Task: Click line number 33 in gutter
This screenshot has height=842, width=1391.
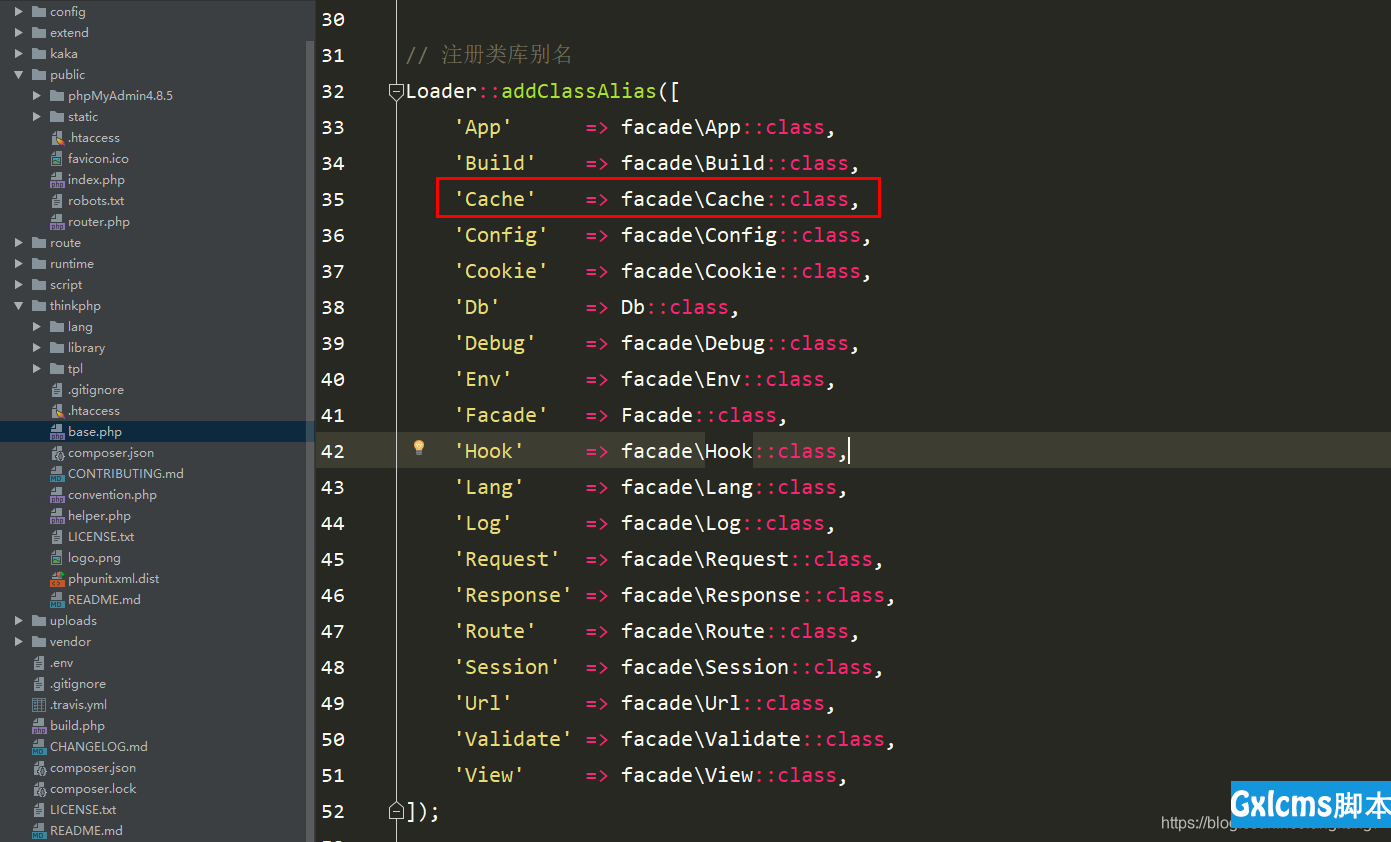Action: 333,127
